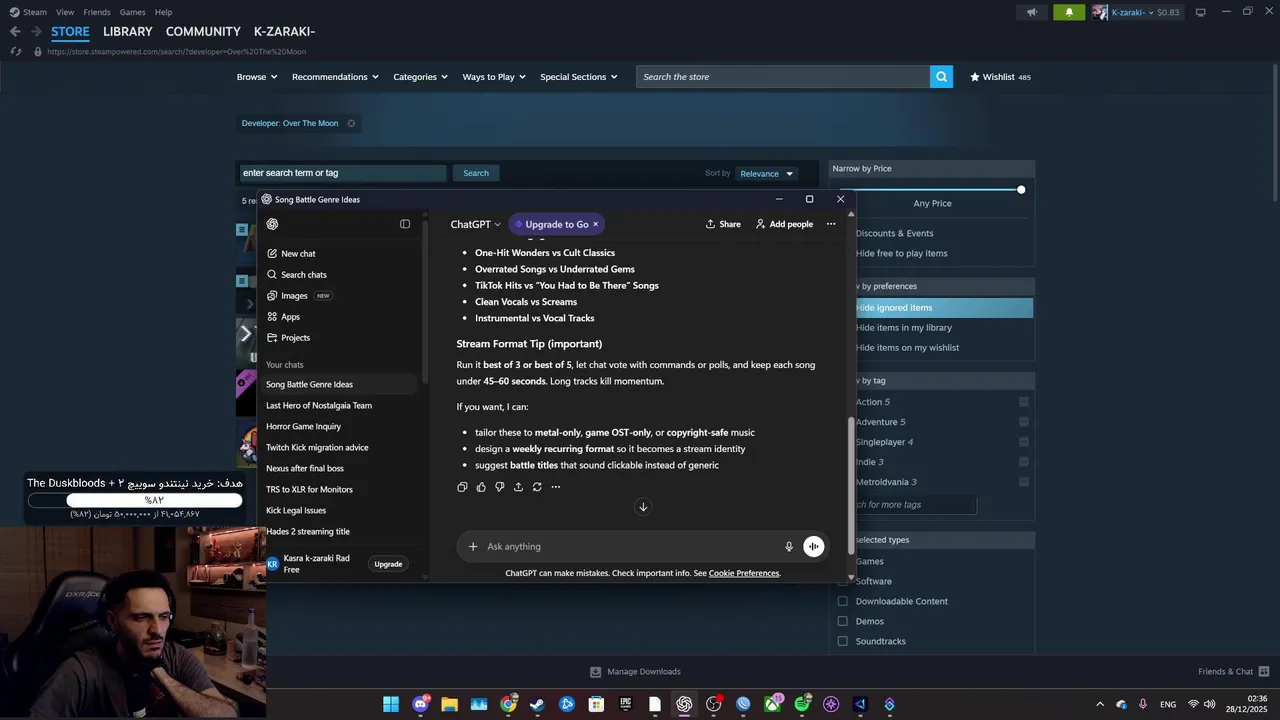1280x720 pixels.
Task: Open ChatGPT conversation options menu (three dots)
Action: [831, 224]
